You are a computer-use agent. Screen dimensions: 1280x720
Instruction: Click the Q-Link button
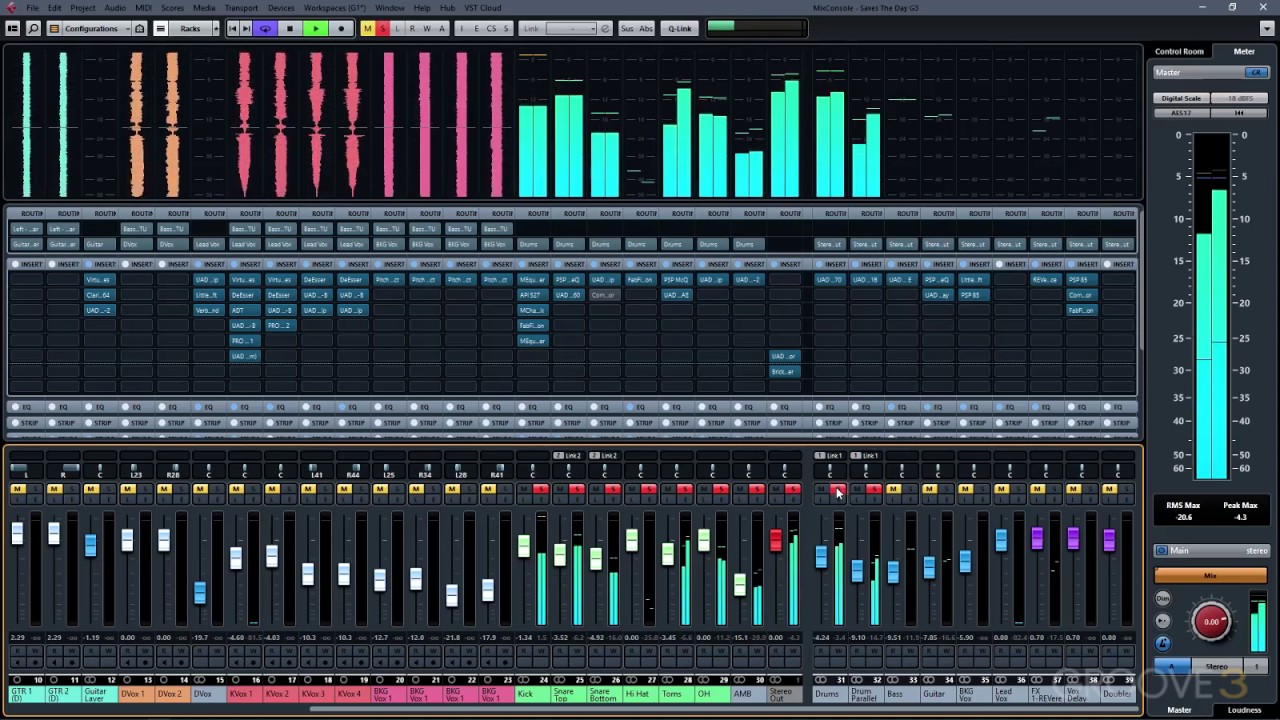[680, 28]
